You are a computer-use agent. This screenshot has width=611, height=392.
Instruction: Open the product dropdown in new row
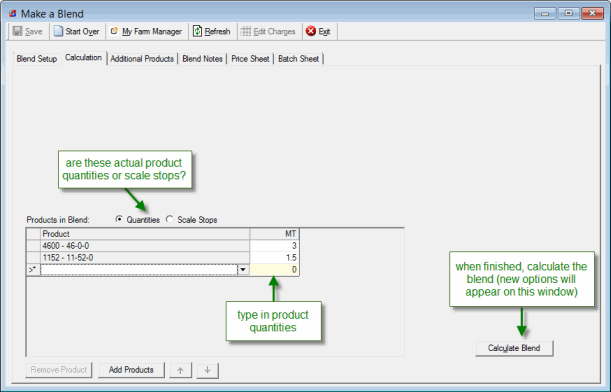243,270
